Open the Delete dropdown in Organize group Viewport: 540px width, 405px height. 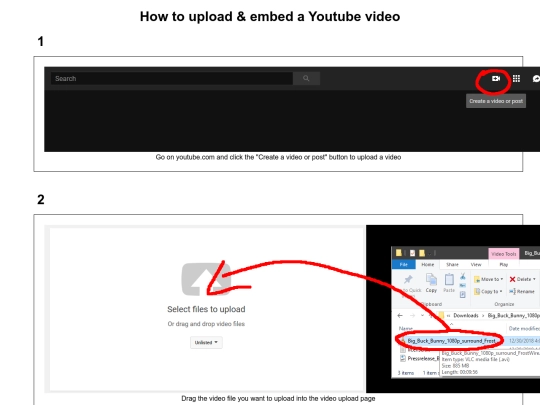522,279
